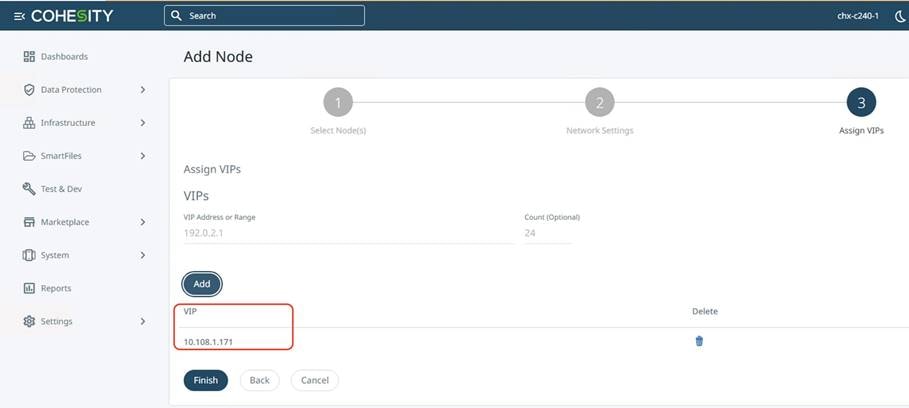Click the Add Node page title
909x408 pixels.
click(x=218, y=57)
